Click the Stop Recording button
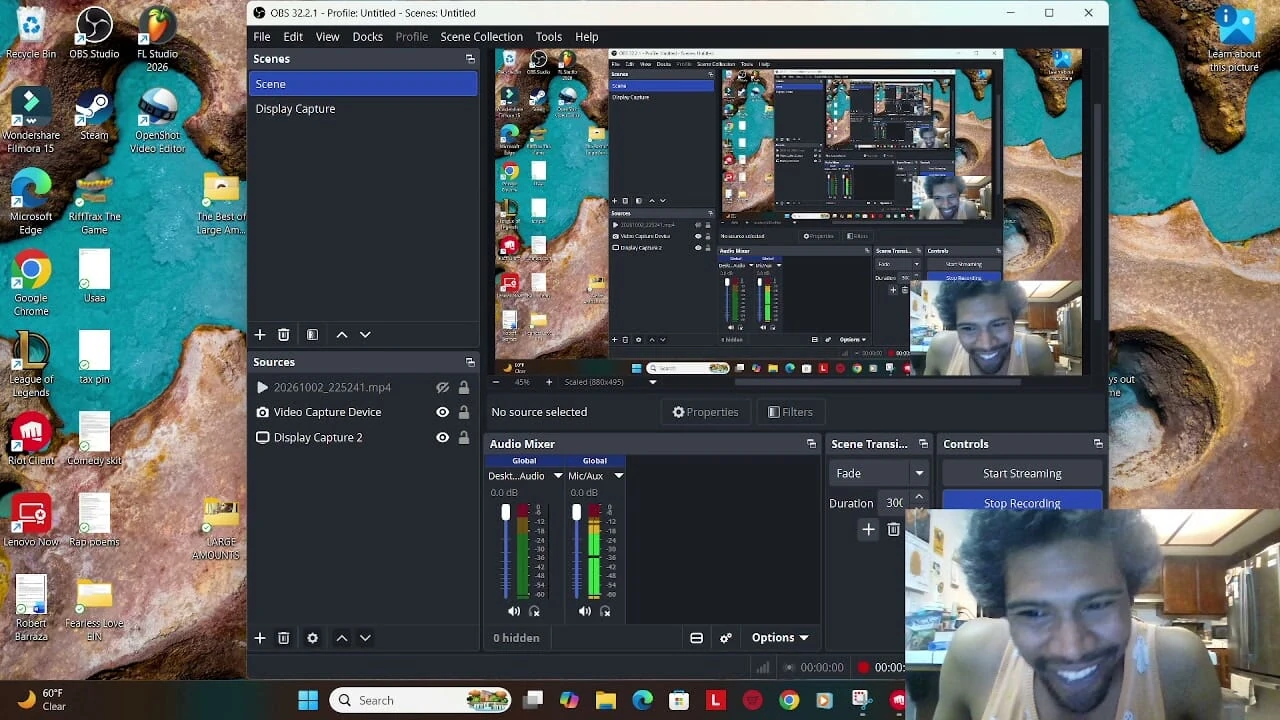This screenshot has width=1280, height=720. click(1022, 501)
